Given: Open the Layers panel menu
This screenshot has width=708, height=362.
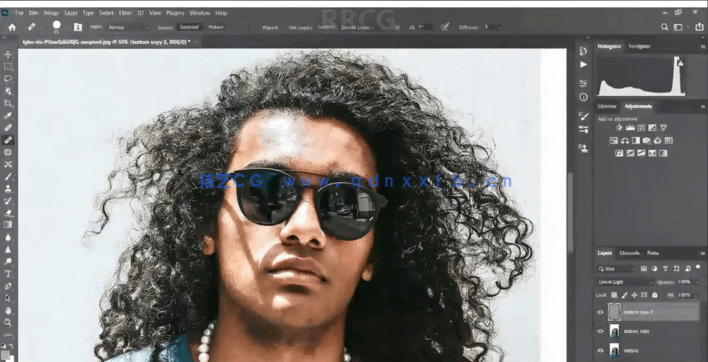Looking at the screenshot, I should 703,254.
